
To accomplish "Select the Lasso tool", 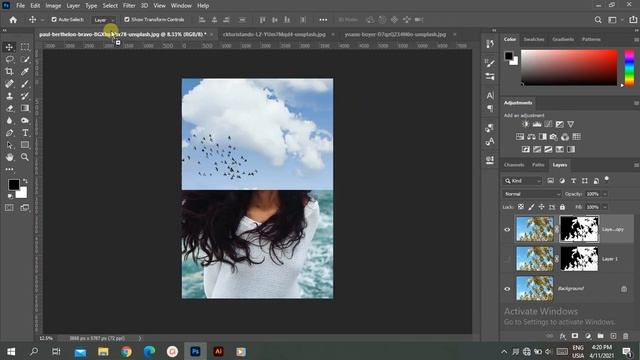I will (x=9, y=60).
